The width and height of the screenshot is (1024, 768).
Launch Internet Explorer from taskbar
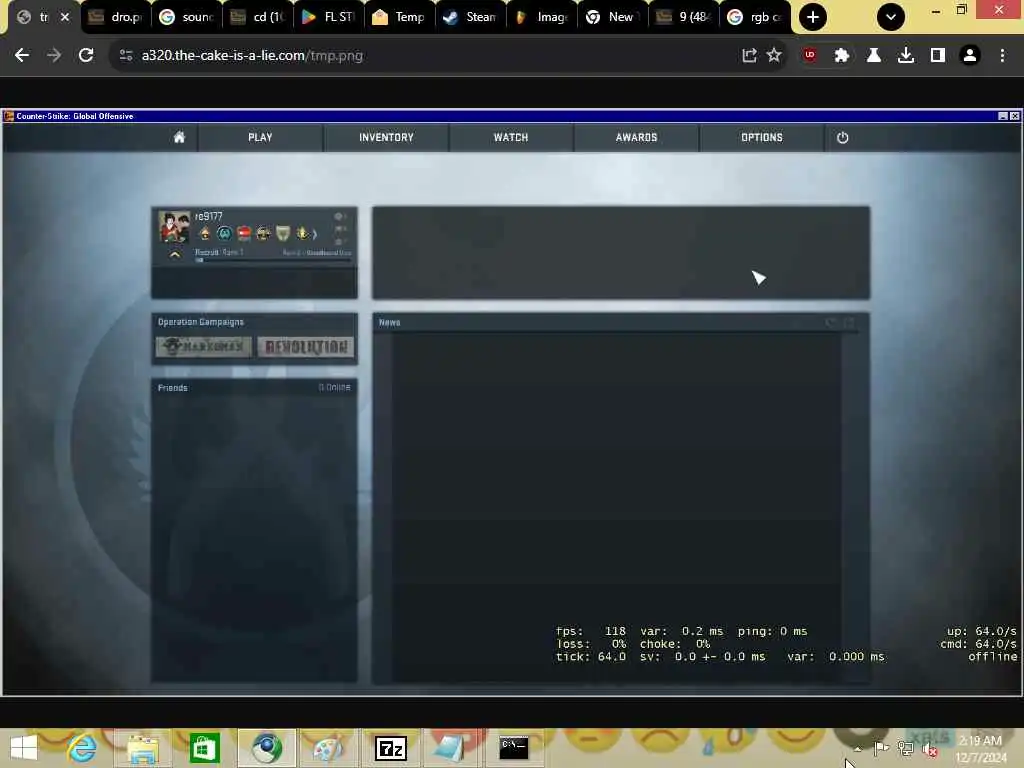82,748
